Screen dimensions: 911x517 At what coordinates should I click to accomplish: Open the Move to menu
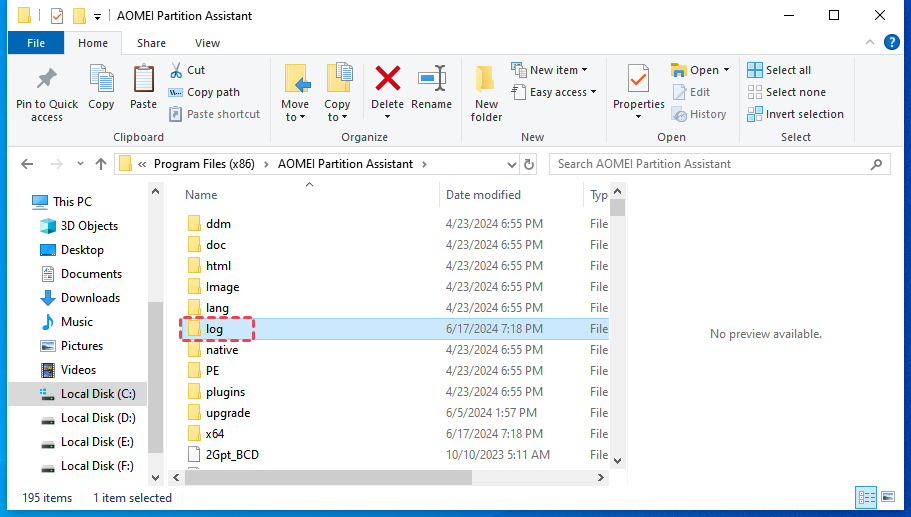pos(295,93)
